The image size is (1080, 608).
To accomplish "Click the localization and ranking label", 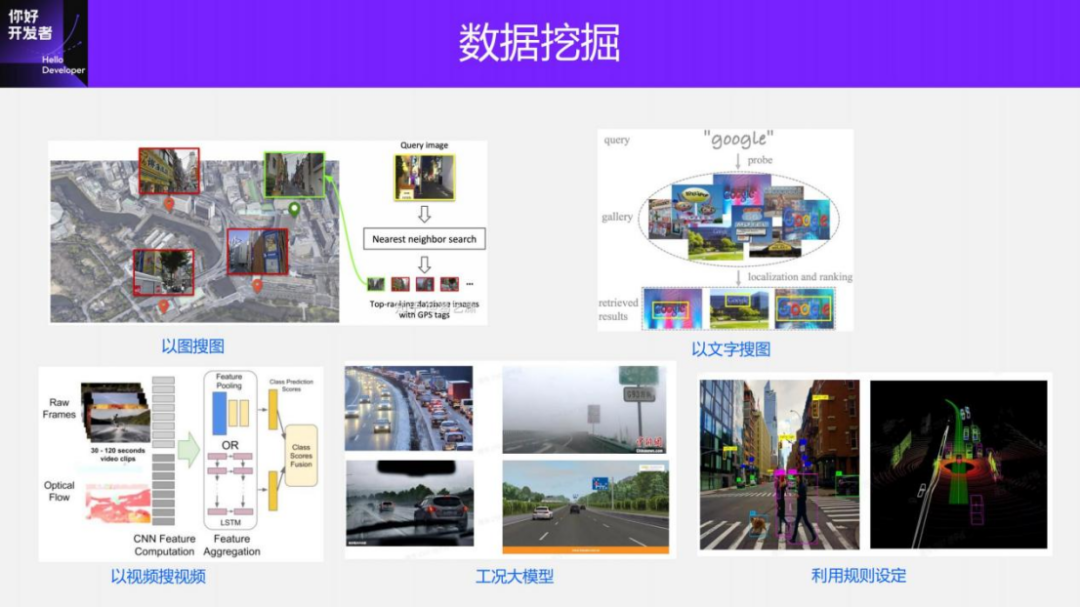I will 800,277.
